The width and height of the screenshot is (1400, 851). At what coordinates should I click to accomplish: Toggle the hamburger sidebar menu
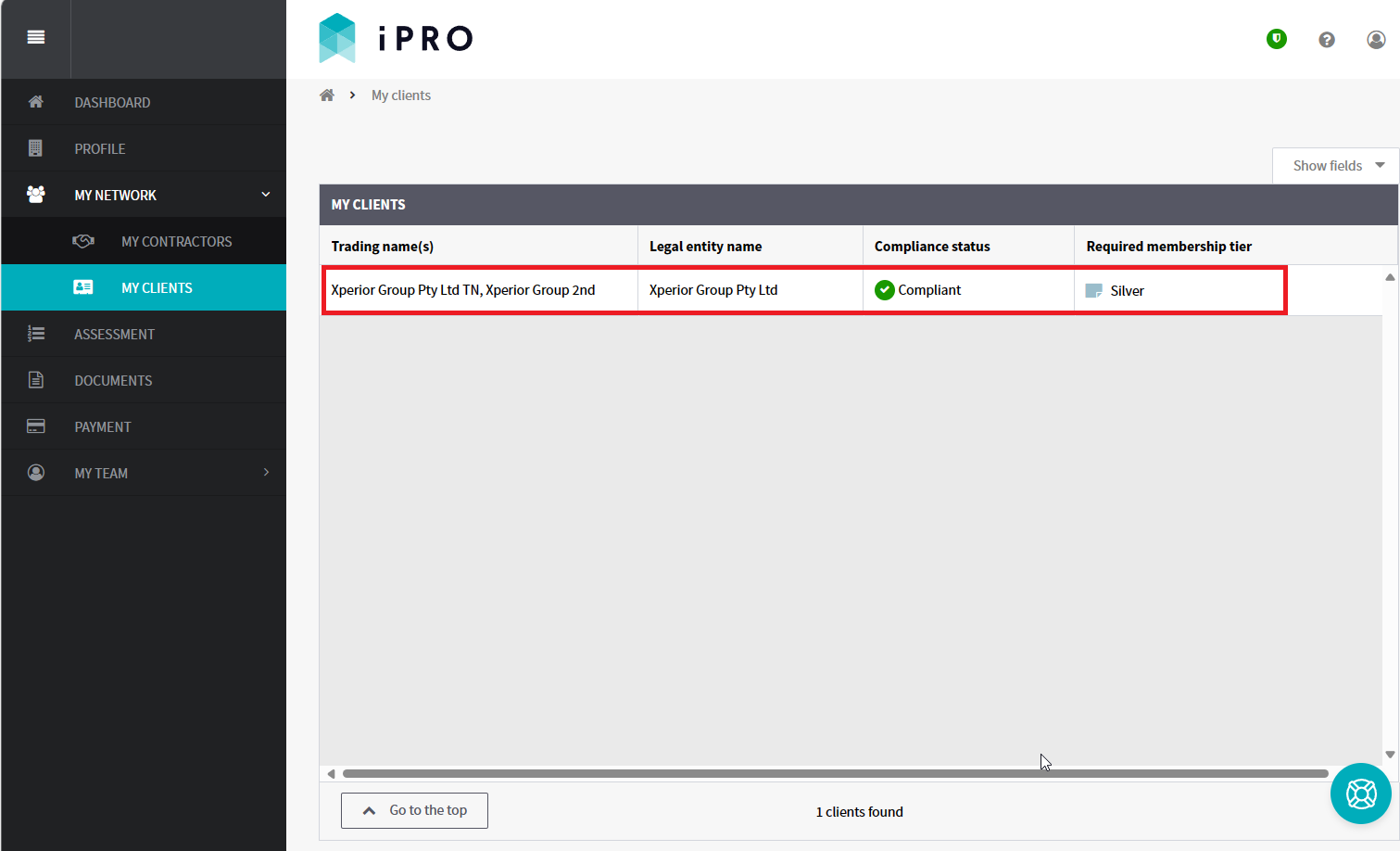pos(36,37)
